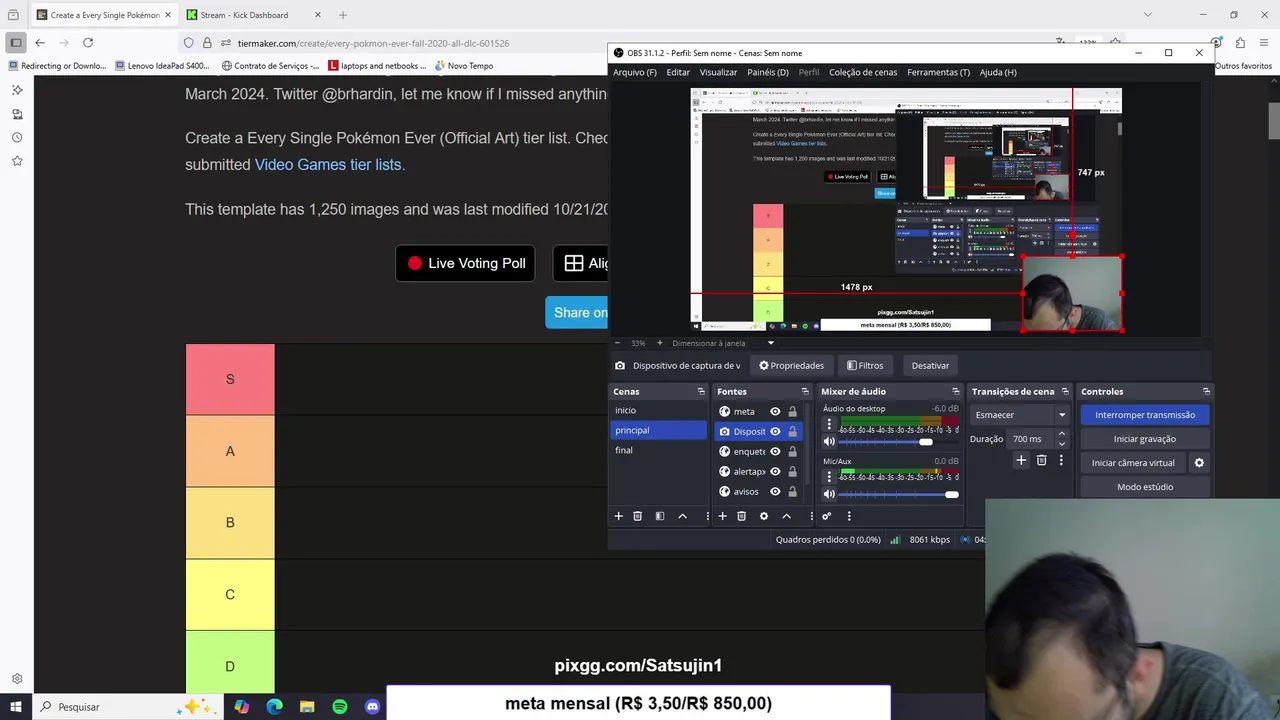Toggle visibility of Disposit source
1280x720 pixels.
click(775, 431)
